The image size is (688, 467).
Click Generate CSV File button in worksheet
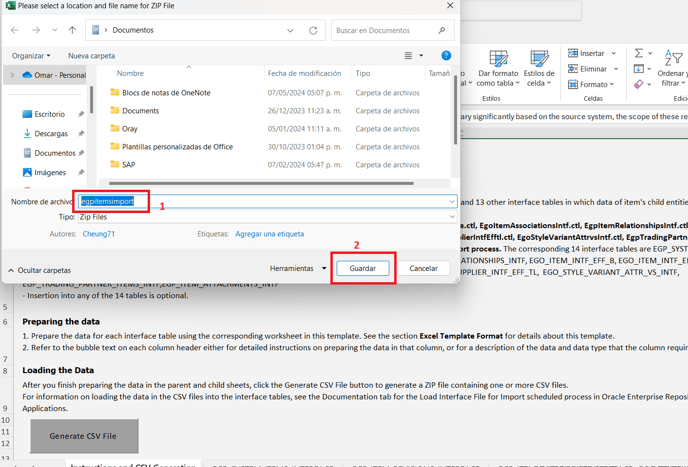coord(84,436)
